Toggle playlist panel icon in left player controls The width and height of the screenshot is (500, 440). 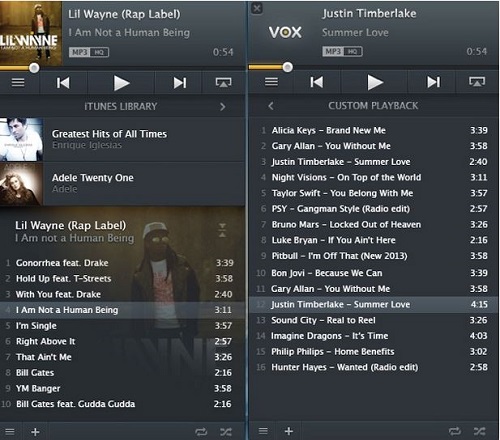18,83
